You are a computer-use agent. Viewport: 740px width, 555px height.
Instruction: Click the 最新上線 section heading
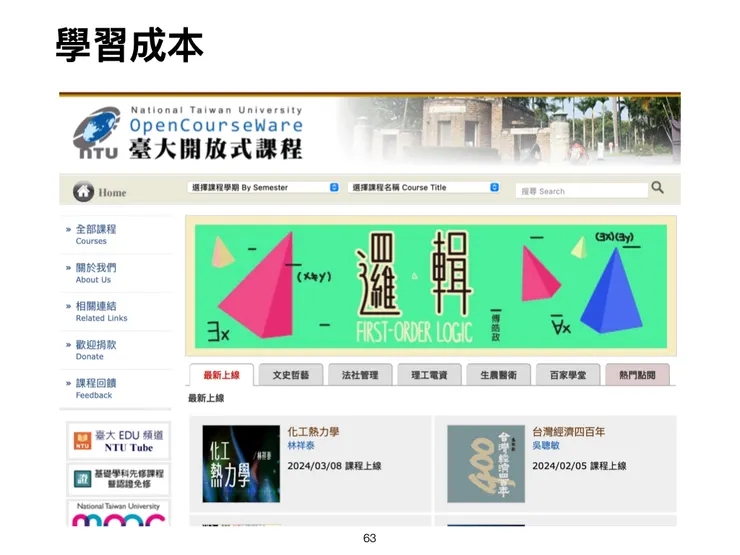[x=206, y=398]
